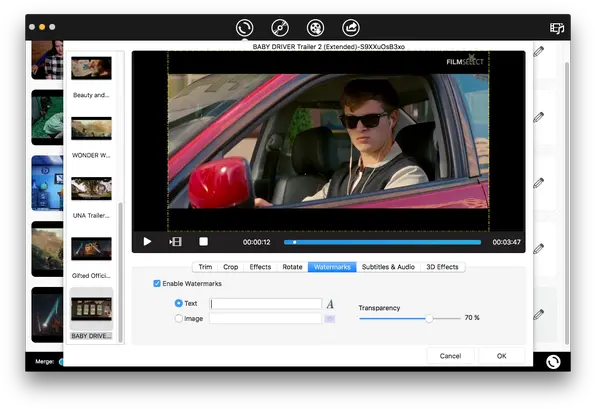Click the second edit pencil icon on right
This screenshot has height=409, width=595.
pyautogui.click(x=538, y=117)
